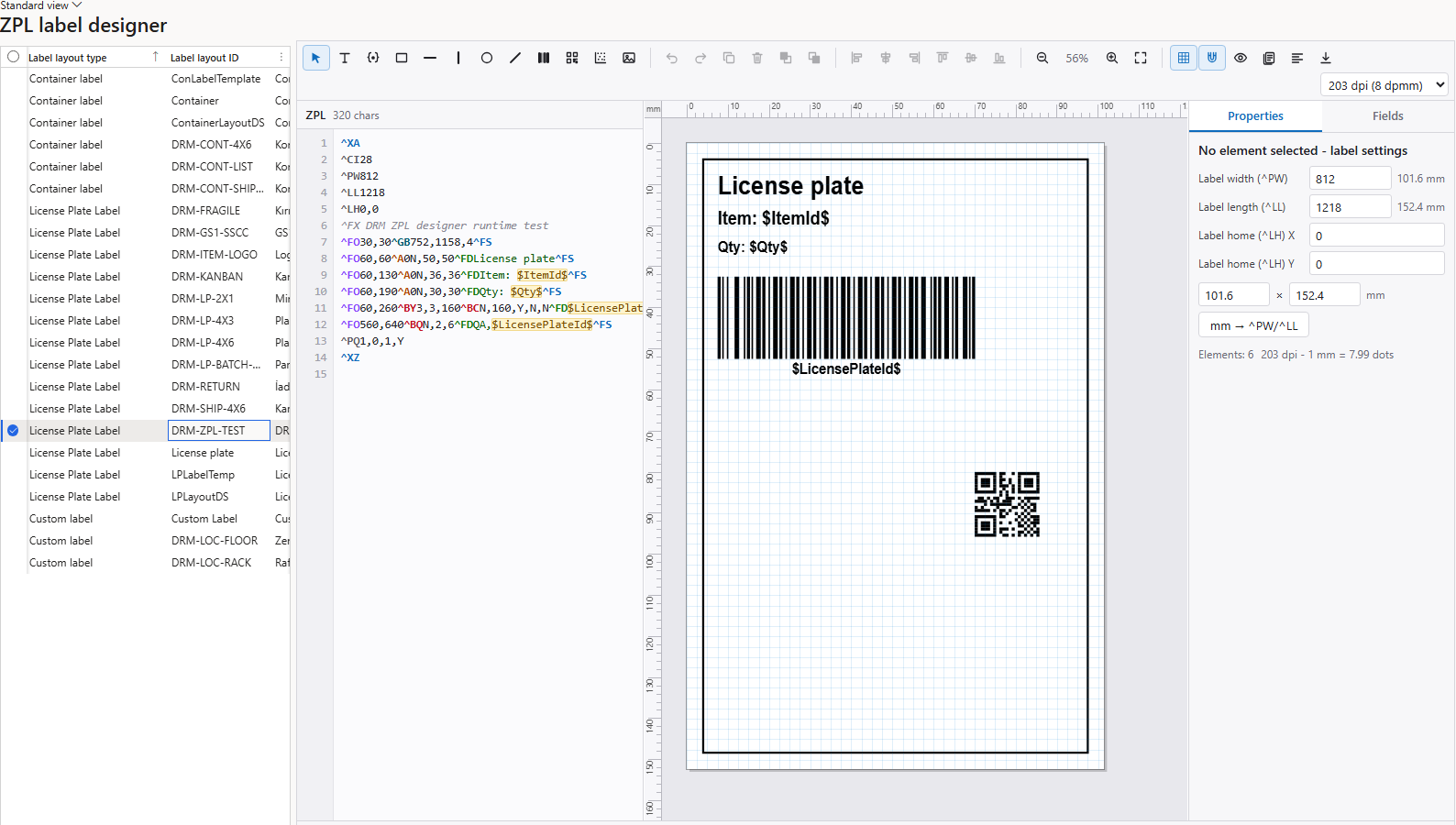Toggle the grid display button

point(1184,58)
